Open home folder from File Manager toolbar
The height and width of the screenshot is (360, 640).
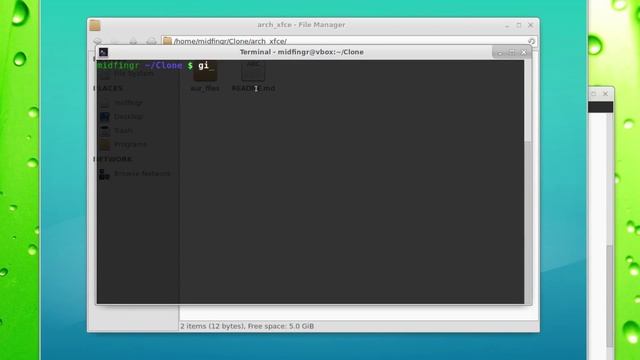click(151, 41)
